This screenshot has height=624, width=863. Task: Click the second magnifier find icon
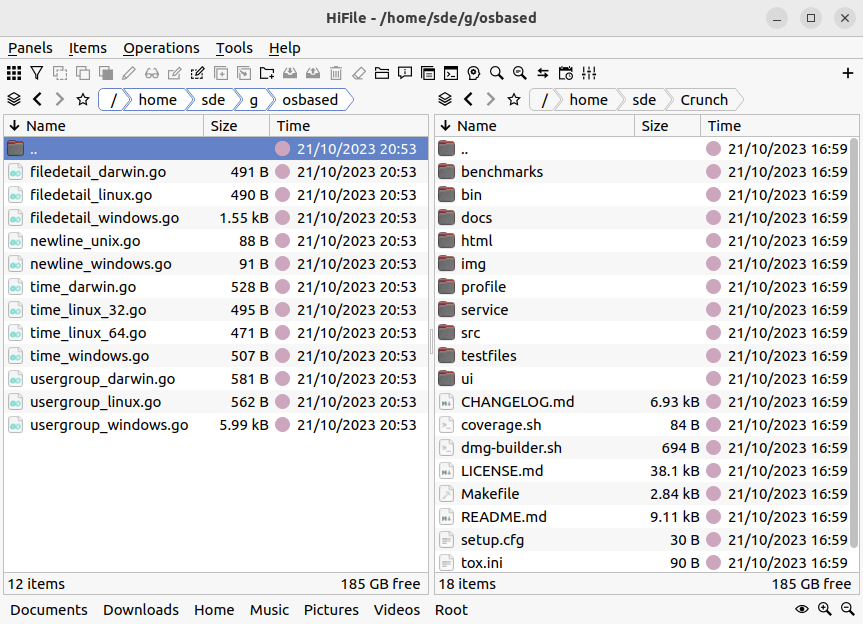(x=520, y=73)
